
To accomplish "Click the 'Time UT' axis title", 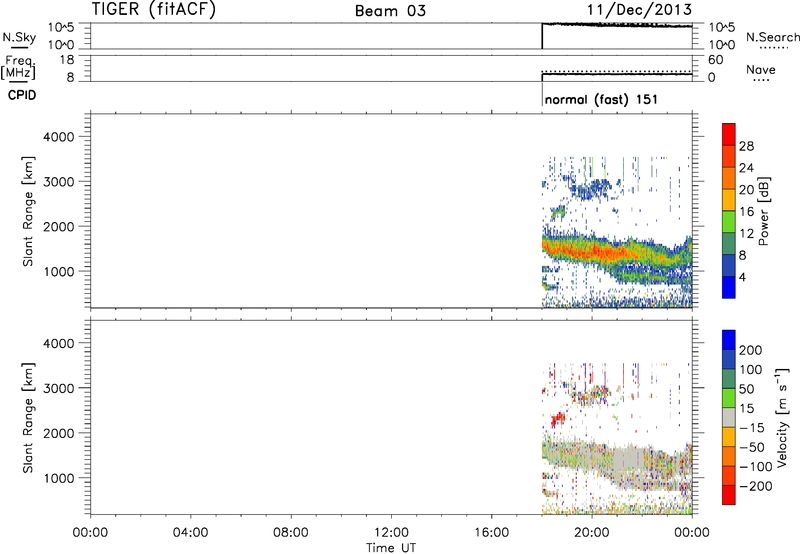I will click(x=391, y=548).
